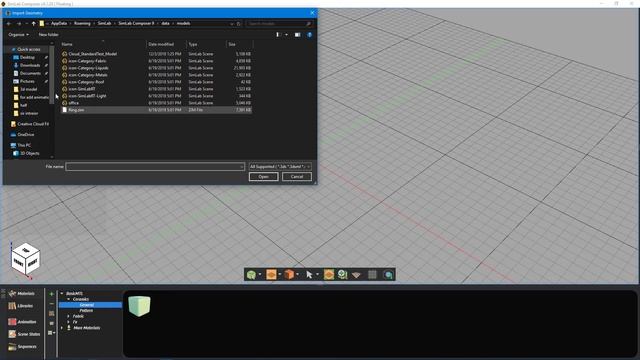Open Desktop in the navigation pane
This screenshot has height=360, width=640.
point(27,58)
